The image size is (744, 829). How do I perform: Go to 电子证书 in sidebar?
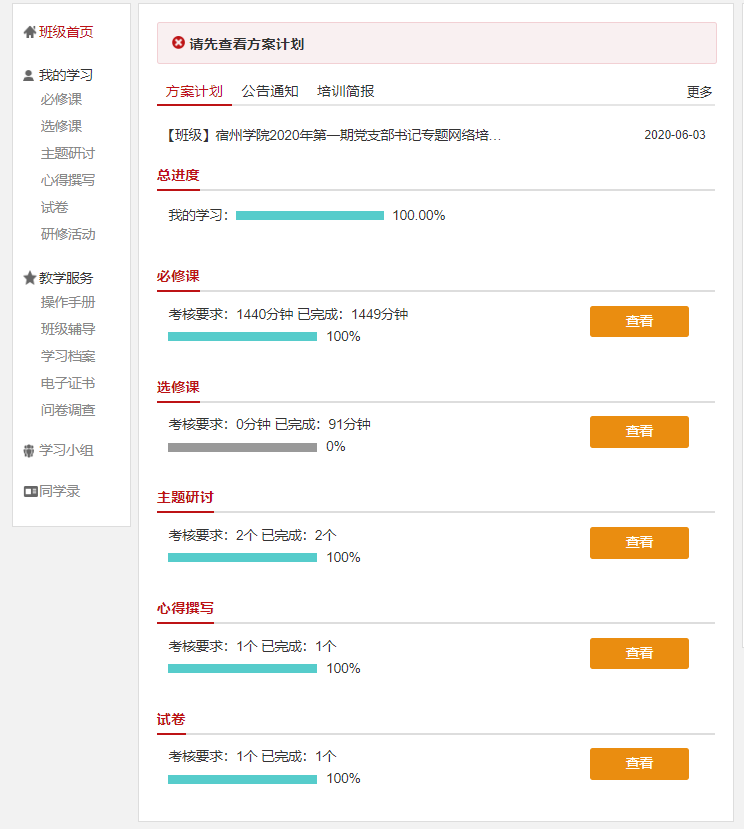[68, 383]
